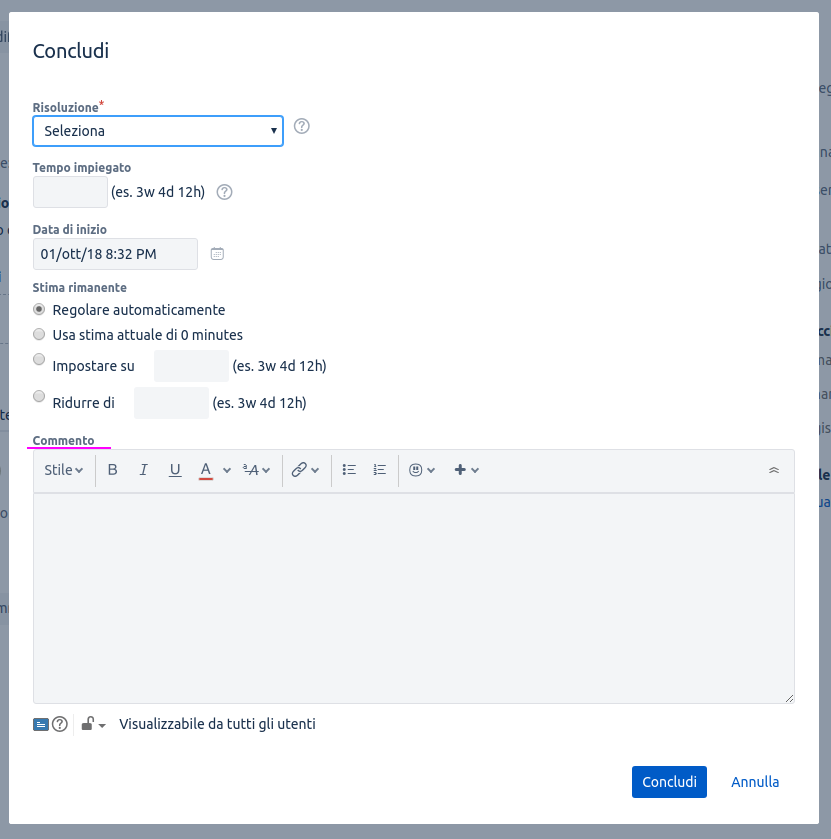Select Usa stima attuale di 0 minutes

pos(39,334)
